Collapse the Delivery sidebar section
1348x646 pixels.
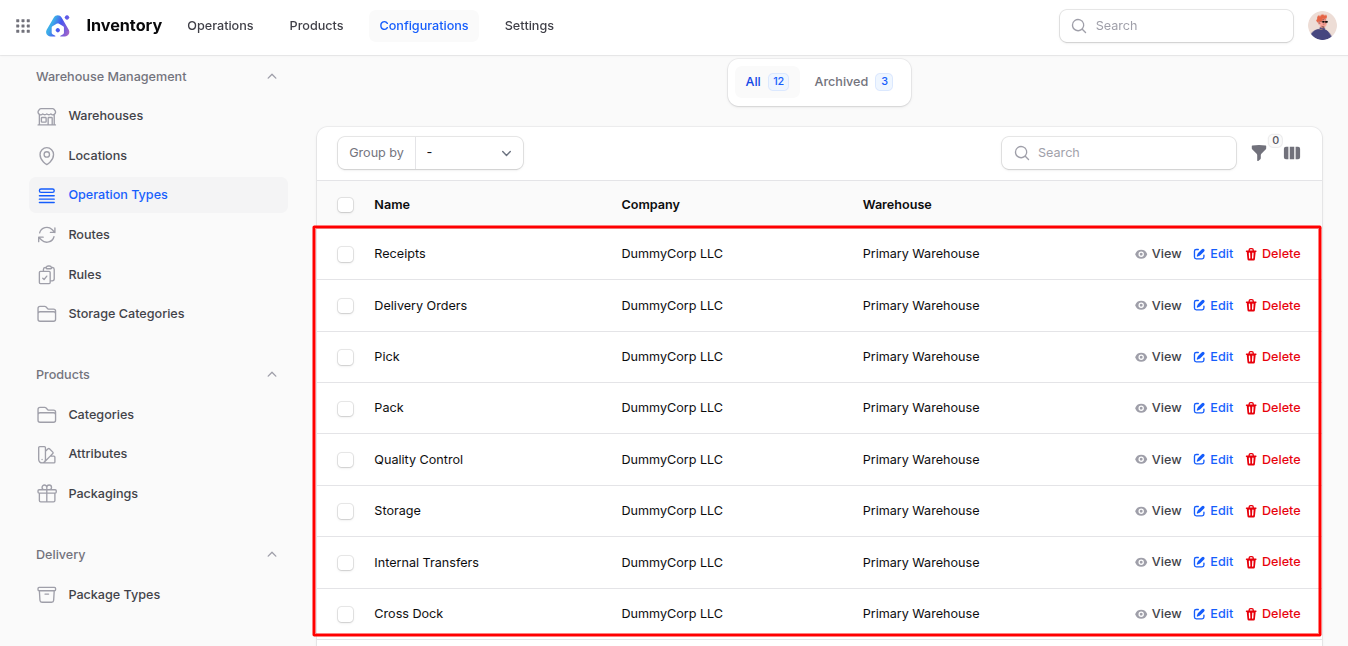(x=272, y=555)
